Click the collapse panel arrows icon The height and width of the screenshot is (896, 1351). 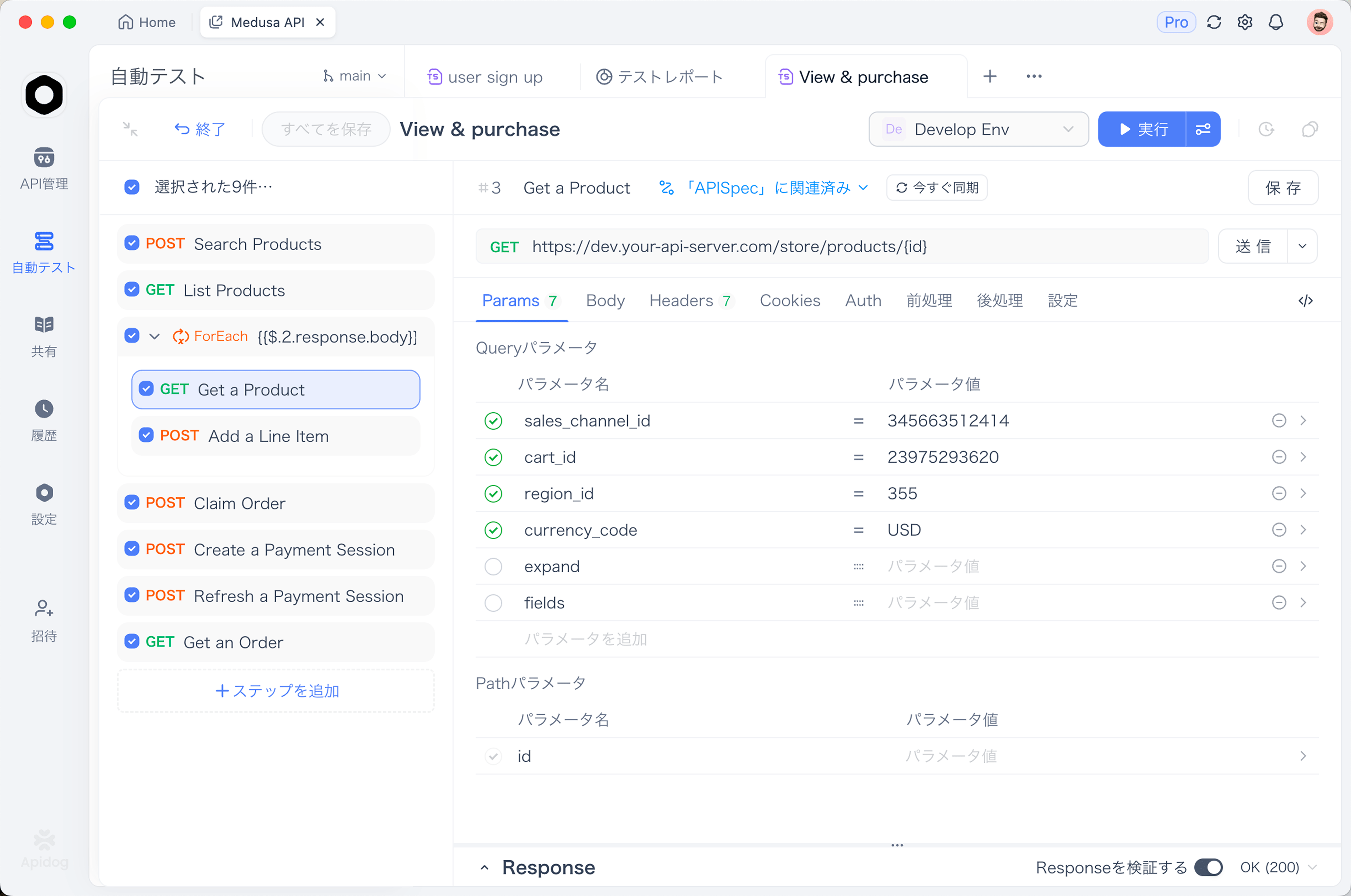click(x=130, y=129)
